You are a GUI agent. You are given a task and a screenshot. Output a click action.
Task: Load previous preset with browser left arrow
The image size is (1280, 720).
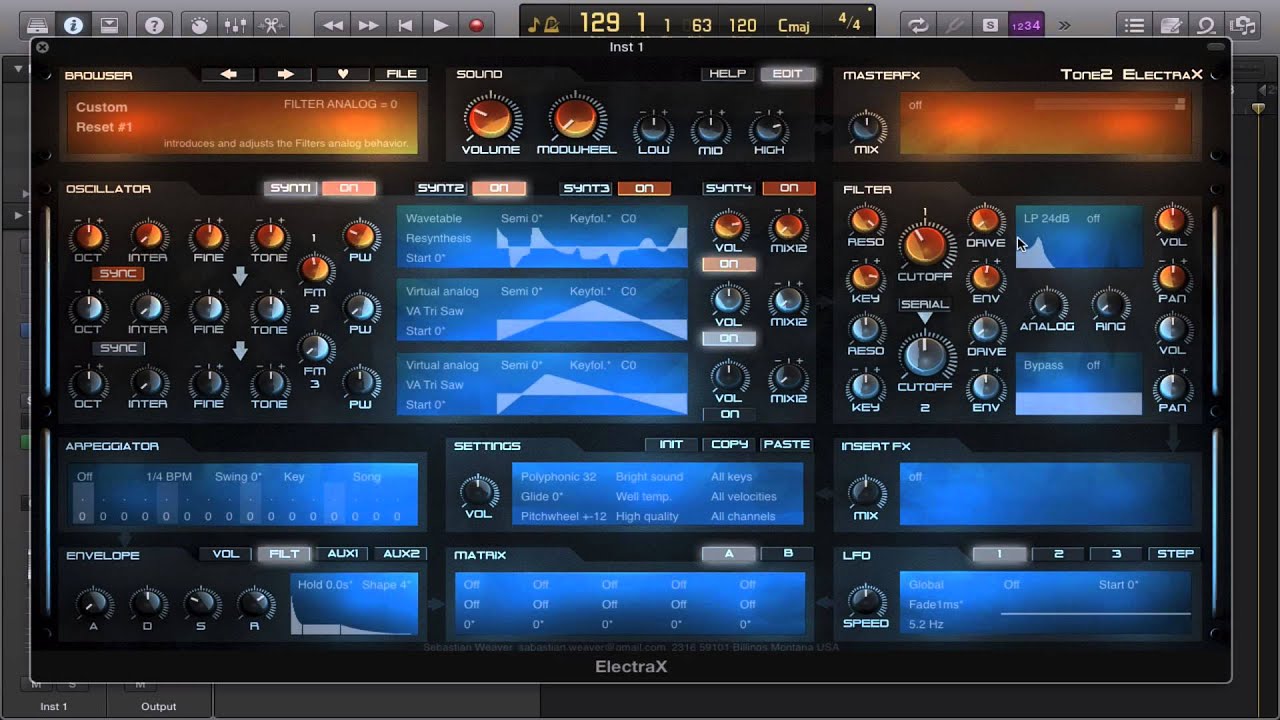229,74
